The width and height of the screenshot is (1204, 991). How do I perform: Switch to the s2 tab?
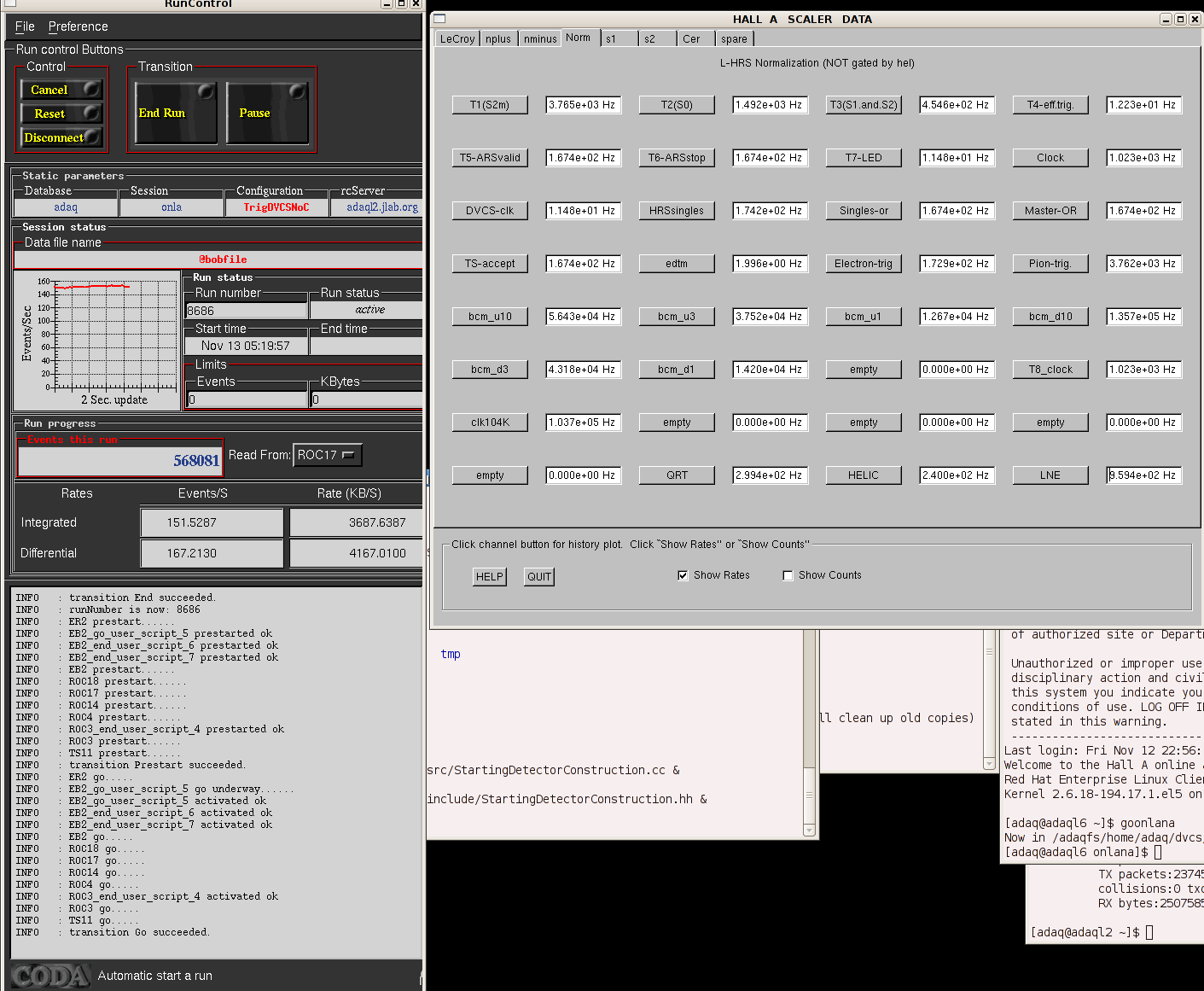coord(657,39)
